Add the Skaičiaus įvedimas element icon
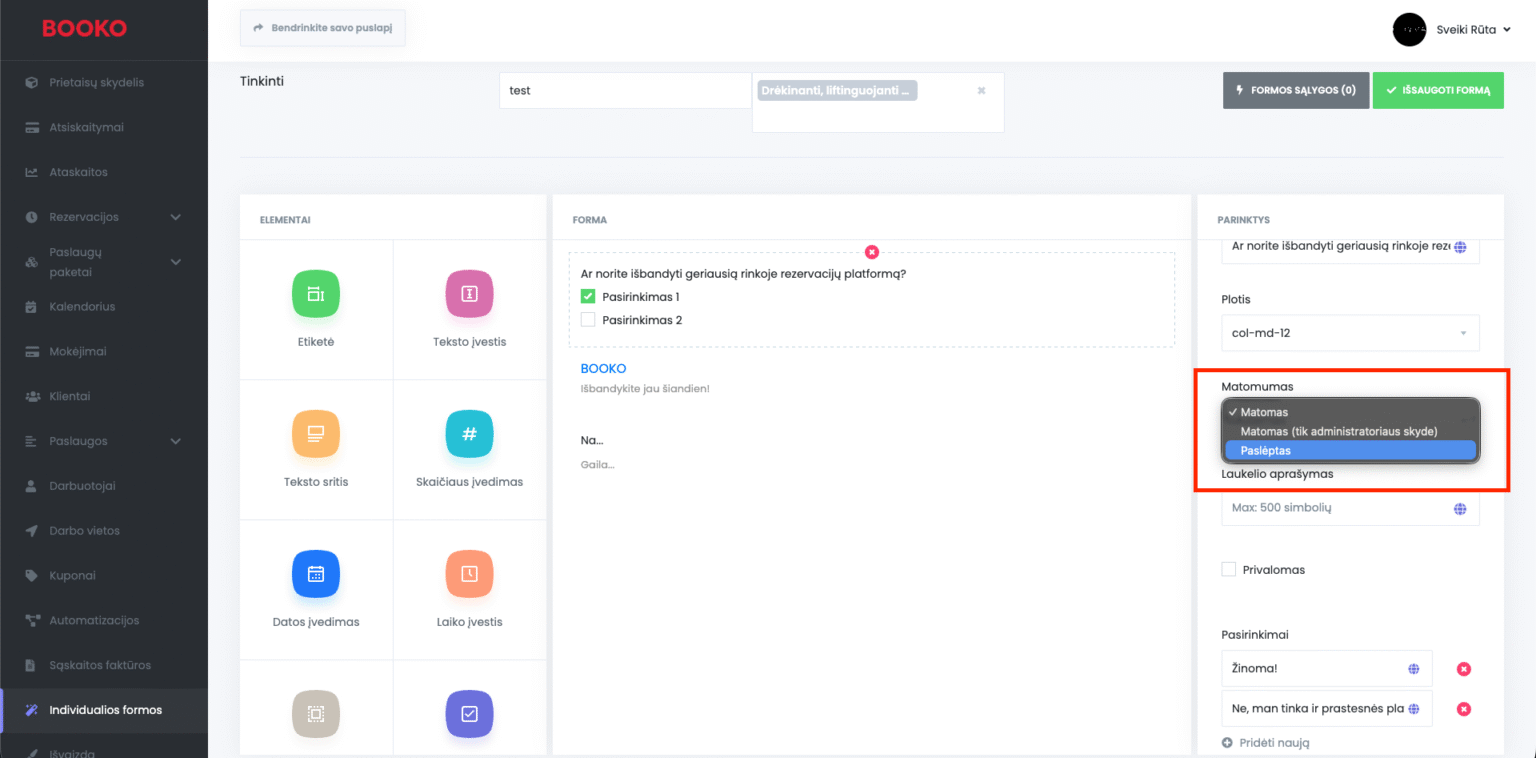This screenshot has width=1536, height=758. pyautogui.click(x=469, y=434)
